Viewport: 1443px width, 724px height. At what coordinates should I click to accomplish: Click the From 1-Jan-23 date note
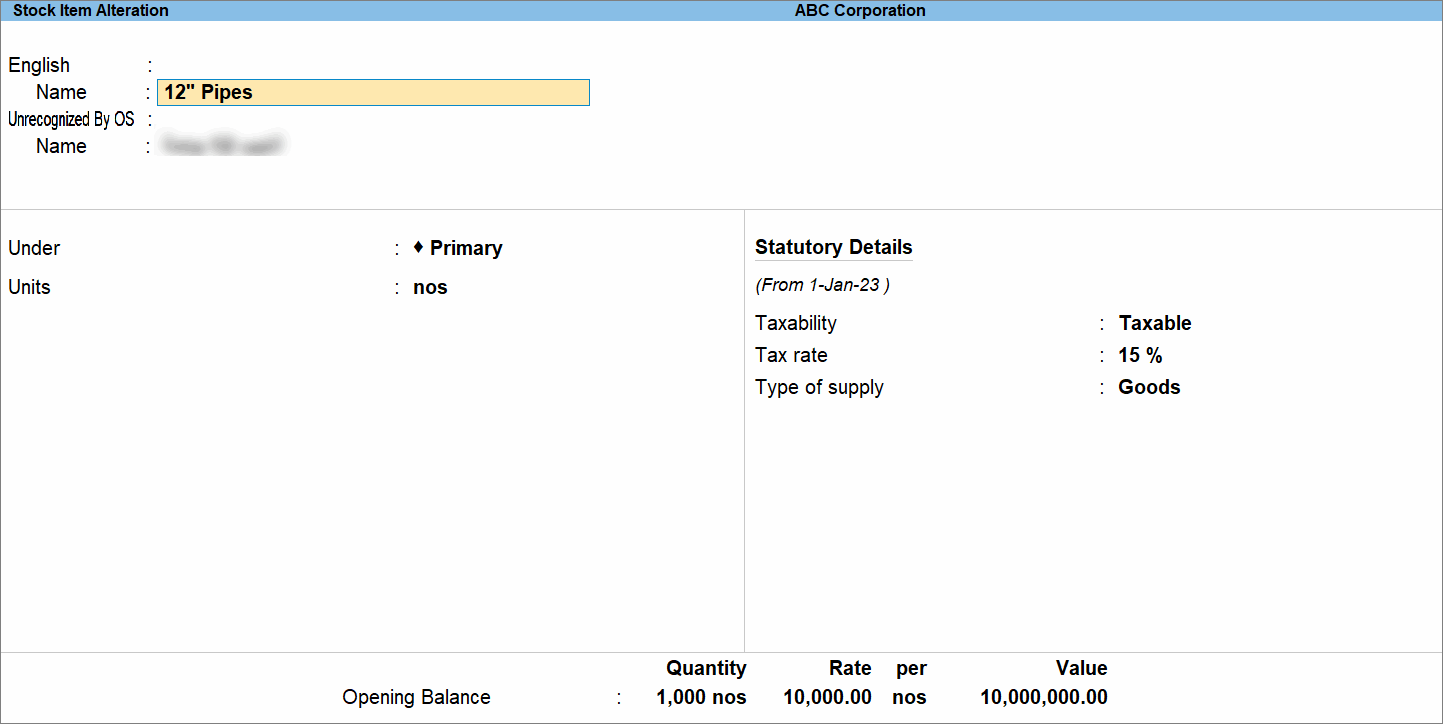coord(823,284)
